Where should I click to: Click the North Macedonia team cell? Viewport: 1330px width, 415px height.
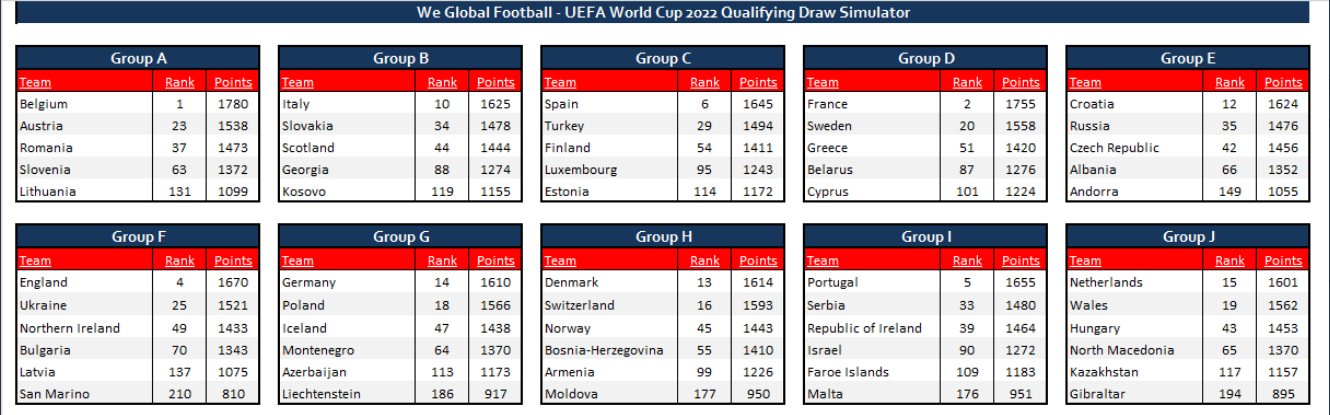point(1122,350)
